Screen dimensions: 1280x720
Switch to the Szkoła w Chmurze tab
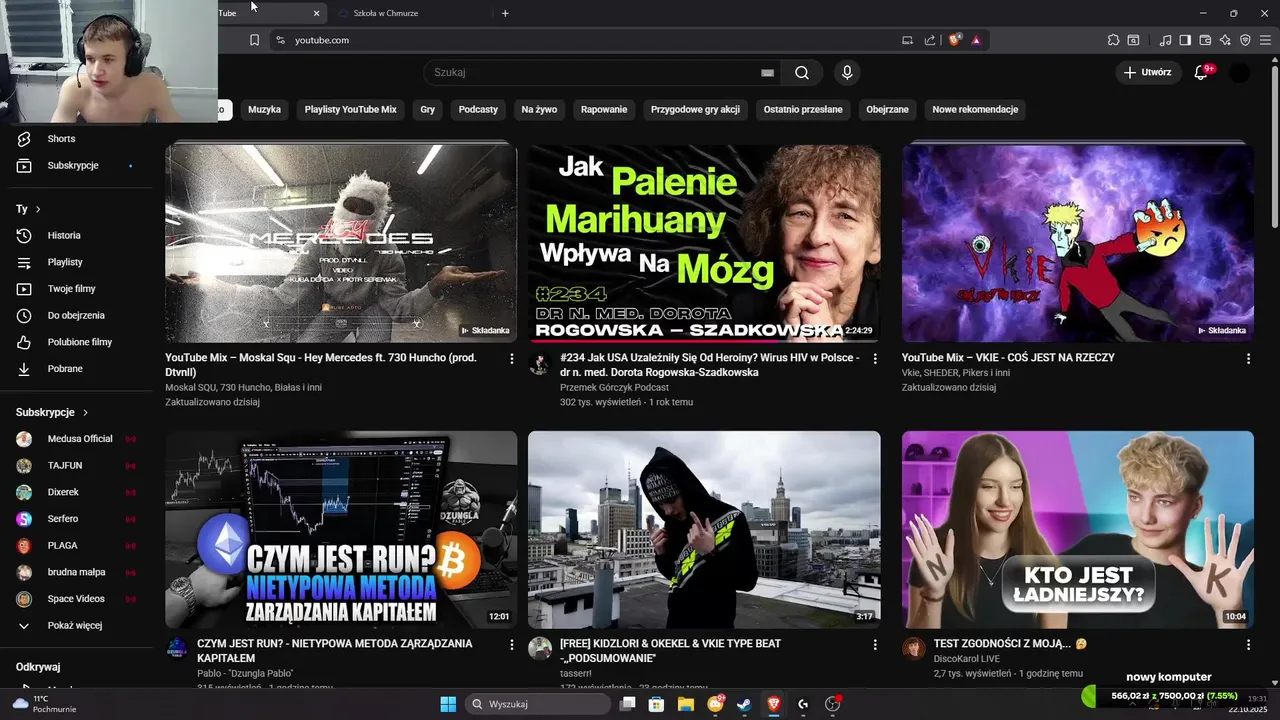(x=385, y=13)
